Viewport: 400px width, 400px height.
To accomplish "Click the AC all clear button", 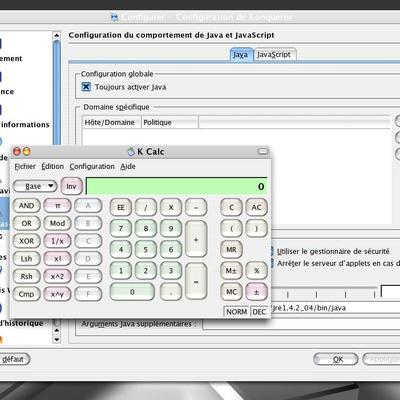I will click(256, 207).
